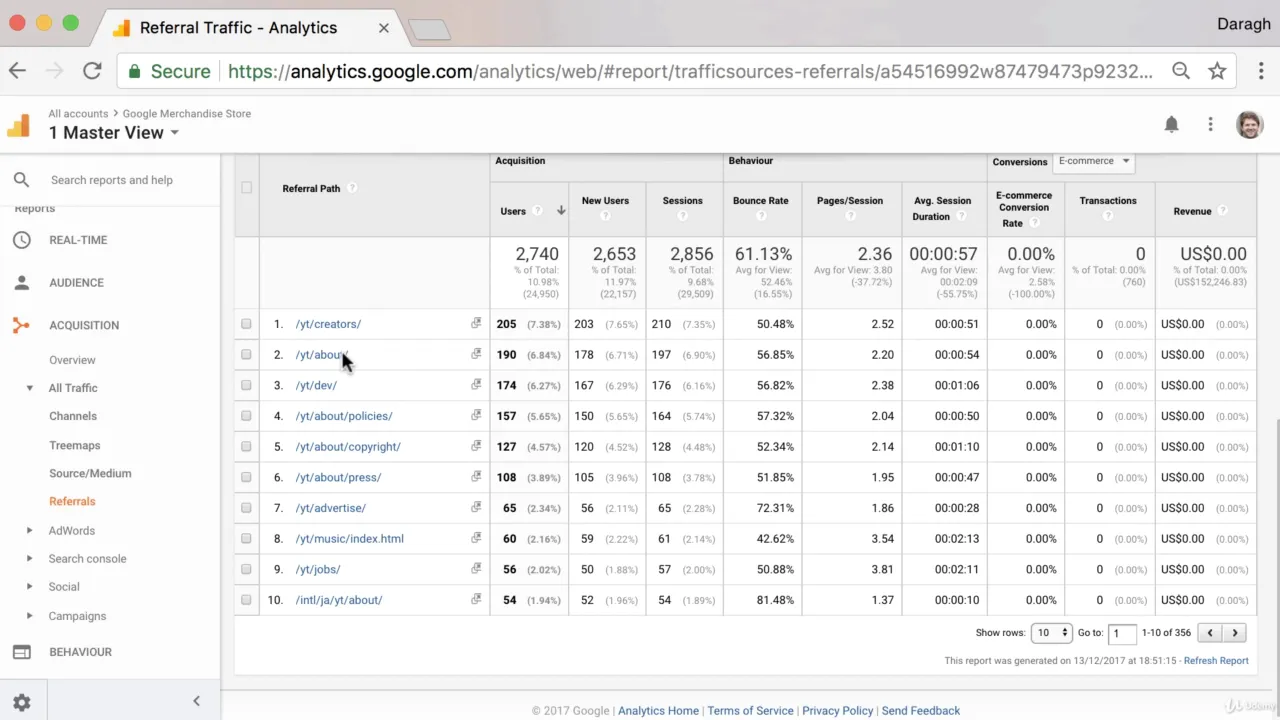The image size is (1280, 720).
Task: Open external link icon for /yt/about/copyright/
Action: click(x=476, y=446)
